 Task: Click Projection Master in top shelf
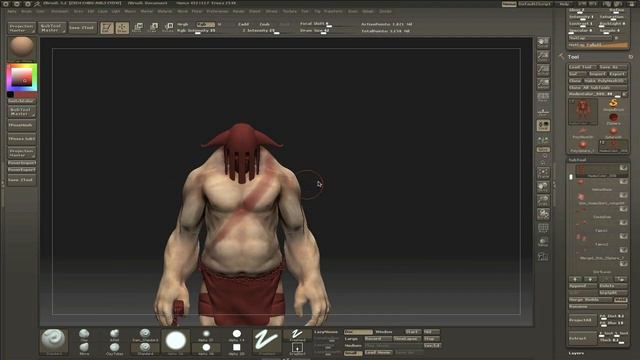(21, 28)
